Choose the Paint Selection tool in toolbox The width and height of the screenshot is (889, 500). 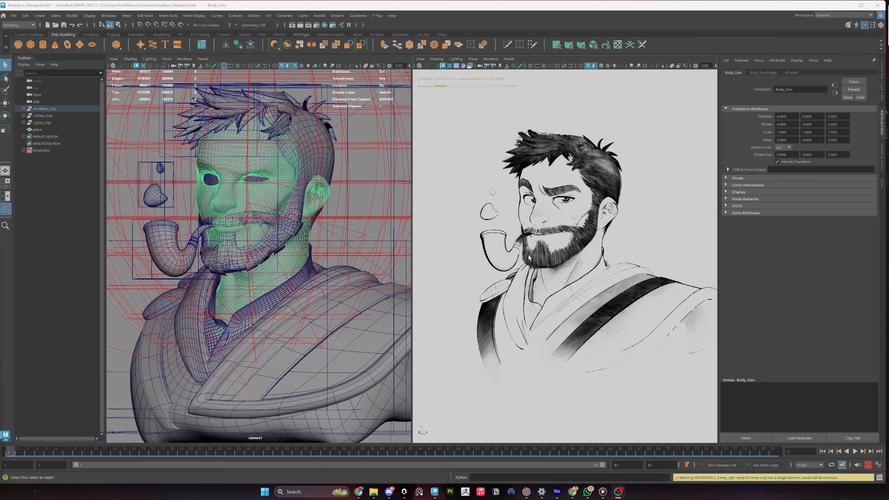point(5,90)
